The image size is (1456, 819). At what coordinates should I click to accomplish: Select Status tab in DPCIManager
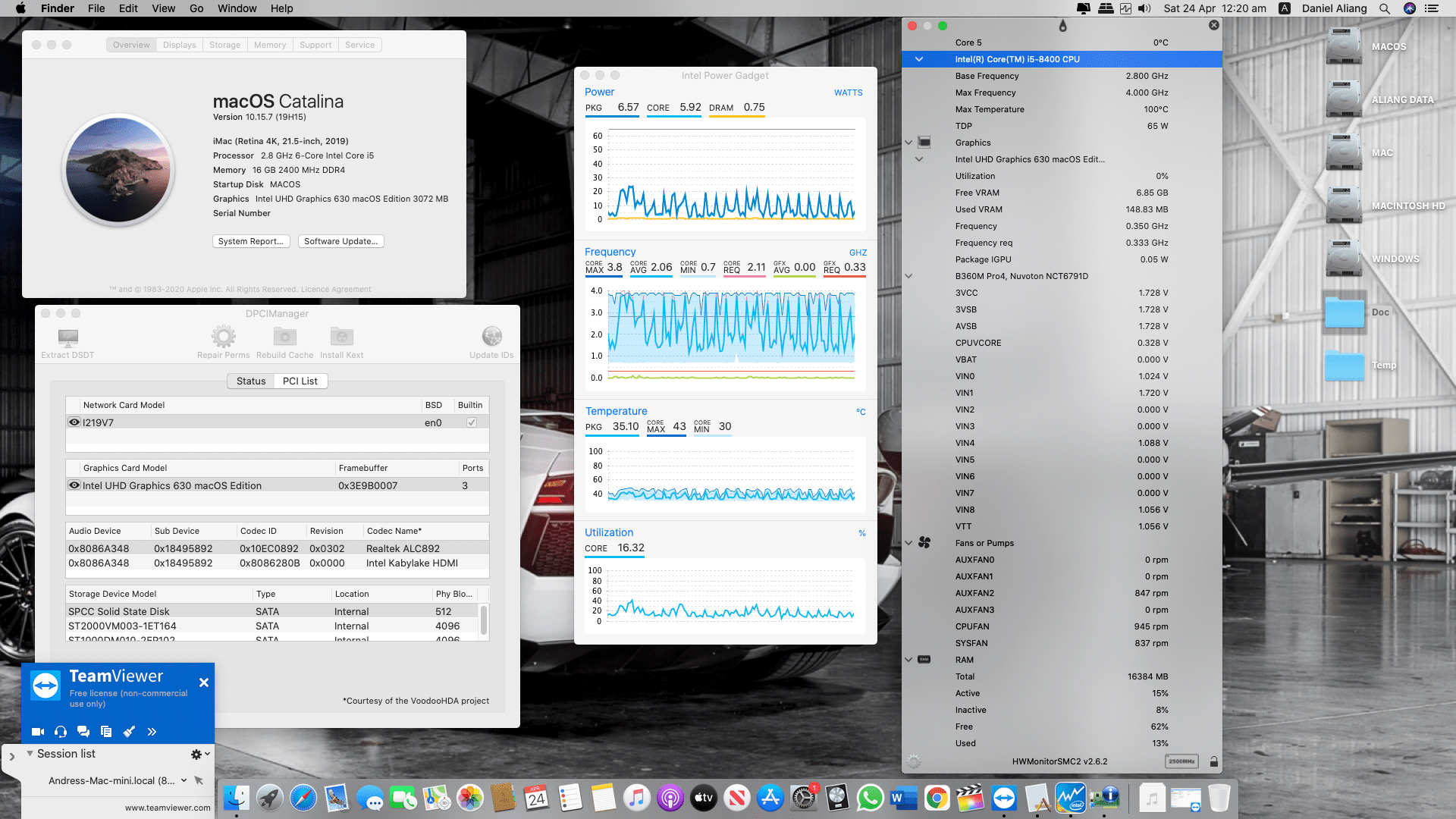(251, 381)
